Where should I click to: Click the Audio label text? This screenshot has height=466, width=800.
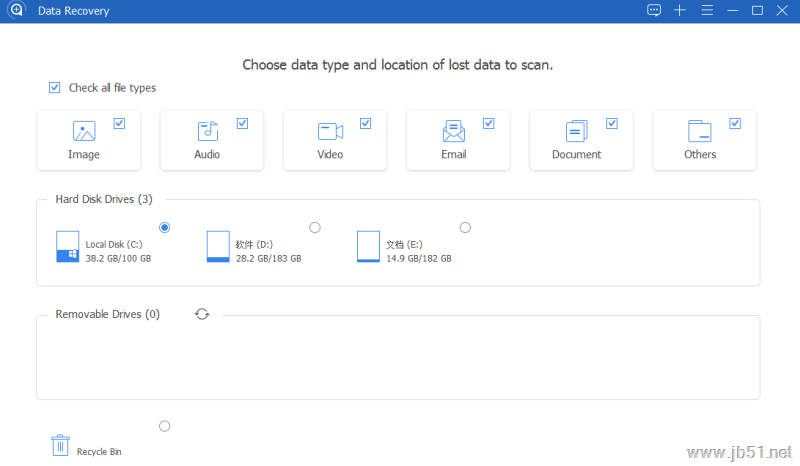point(207,154)
